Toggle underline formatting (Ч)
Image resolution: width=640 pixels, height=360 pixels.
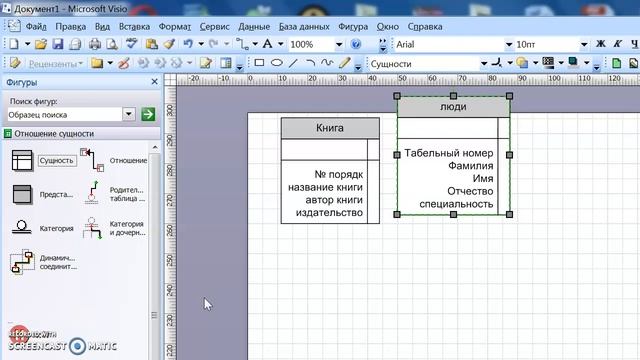click(634, 44)
